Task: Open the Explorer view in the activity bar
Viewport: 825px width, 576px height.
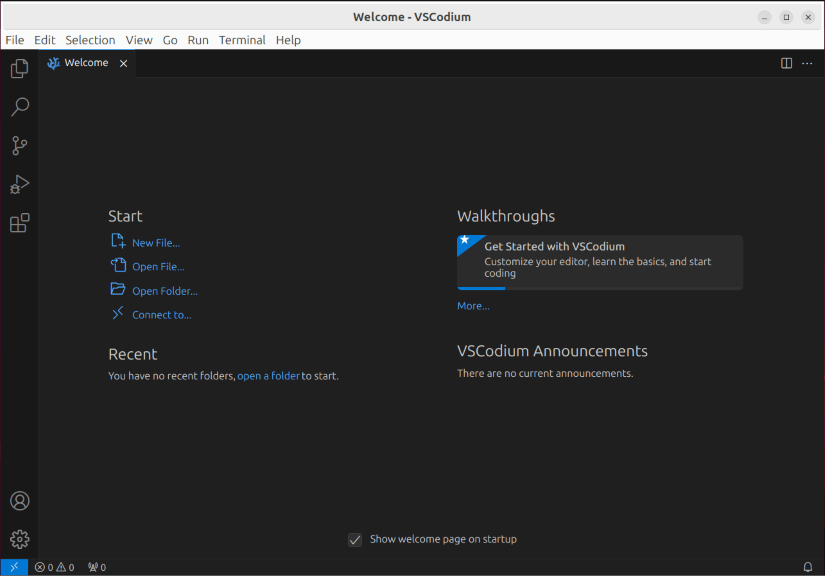Action: pos(19,68)
